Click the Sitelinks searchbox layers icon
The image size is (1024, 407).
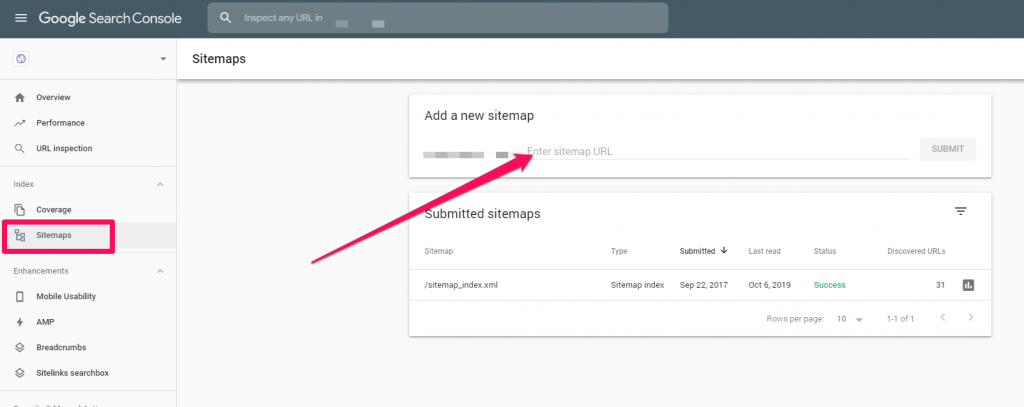[20, 373]
